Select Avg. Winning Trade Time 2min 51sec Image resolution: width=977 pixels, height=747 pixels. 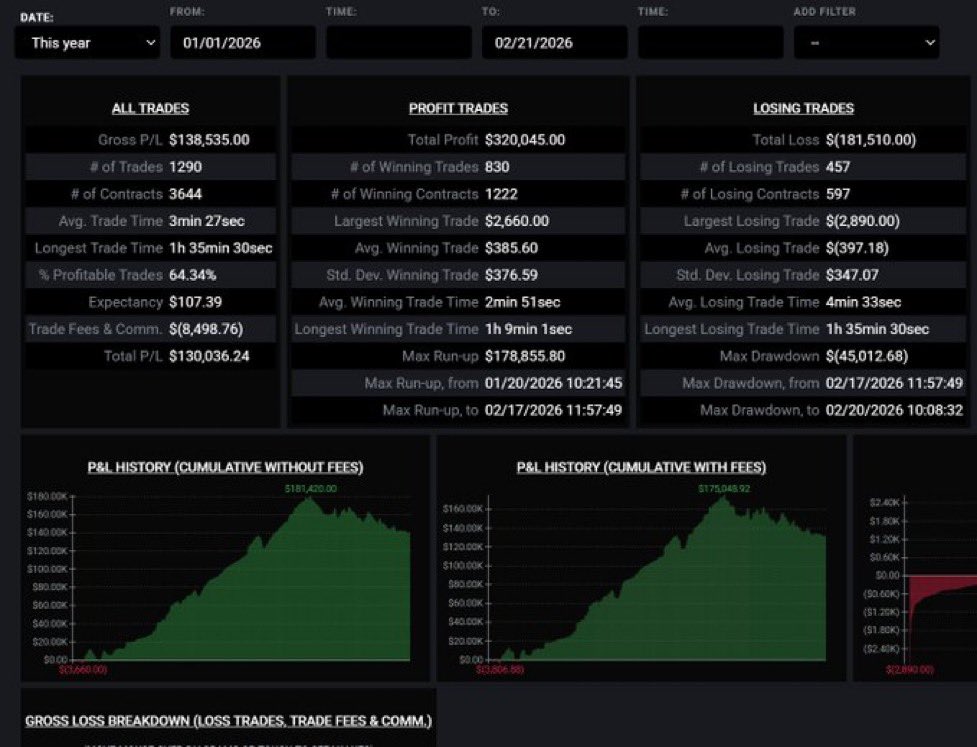522,302
